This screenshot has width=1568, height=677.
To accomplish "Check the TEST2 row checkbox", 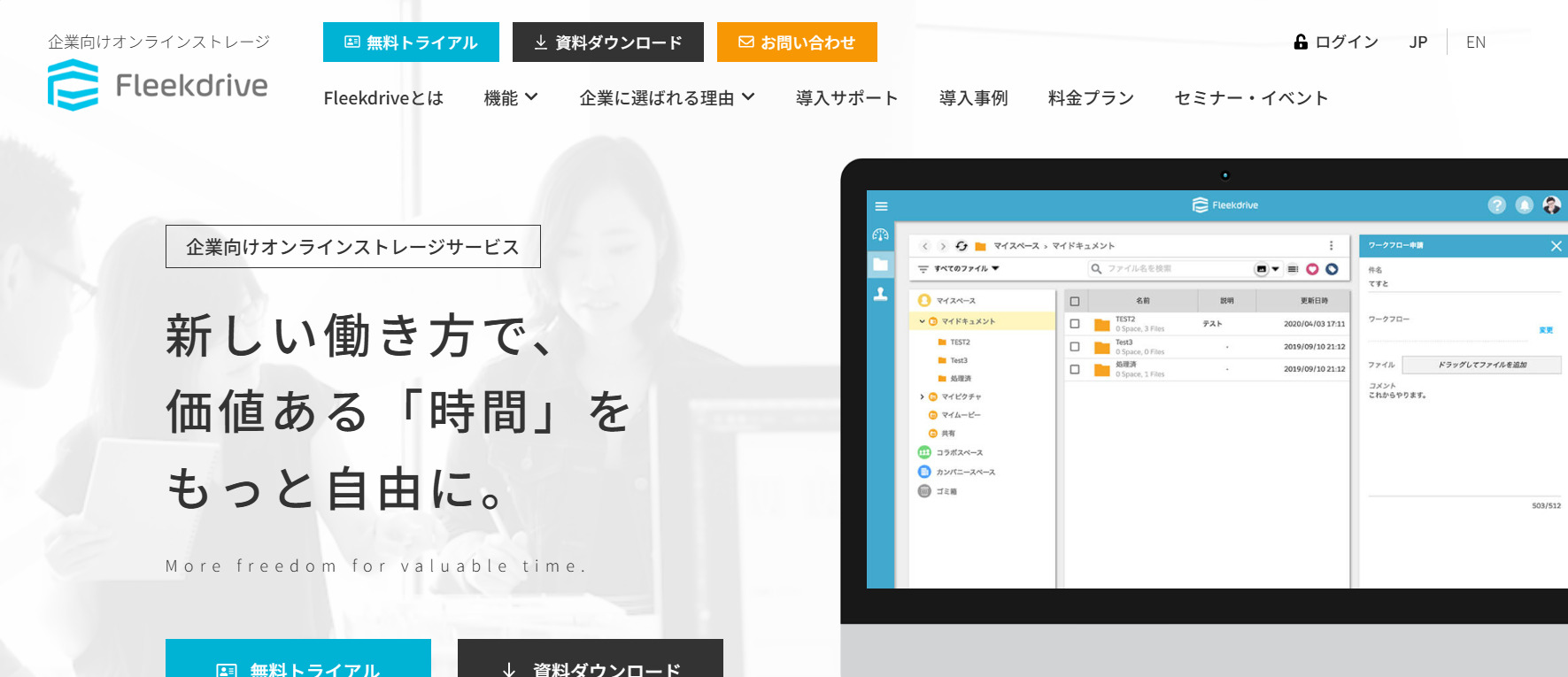I will pos(1075,324).
